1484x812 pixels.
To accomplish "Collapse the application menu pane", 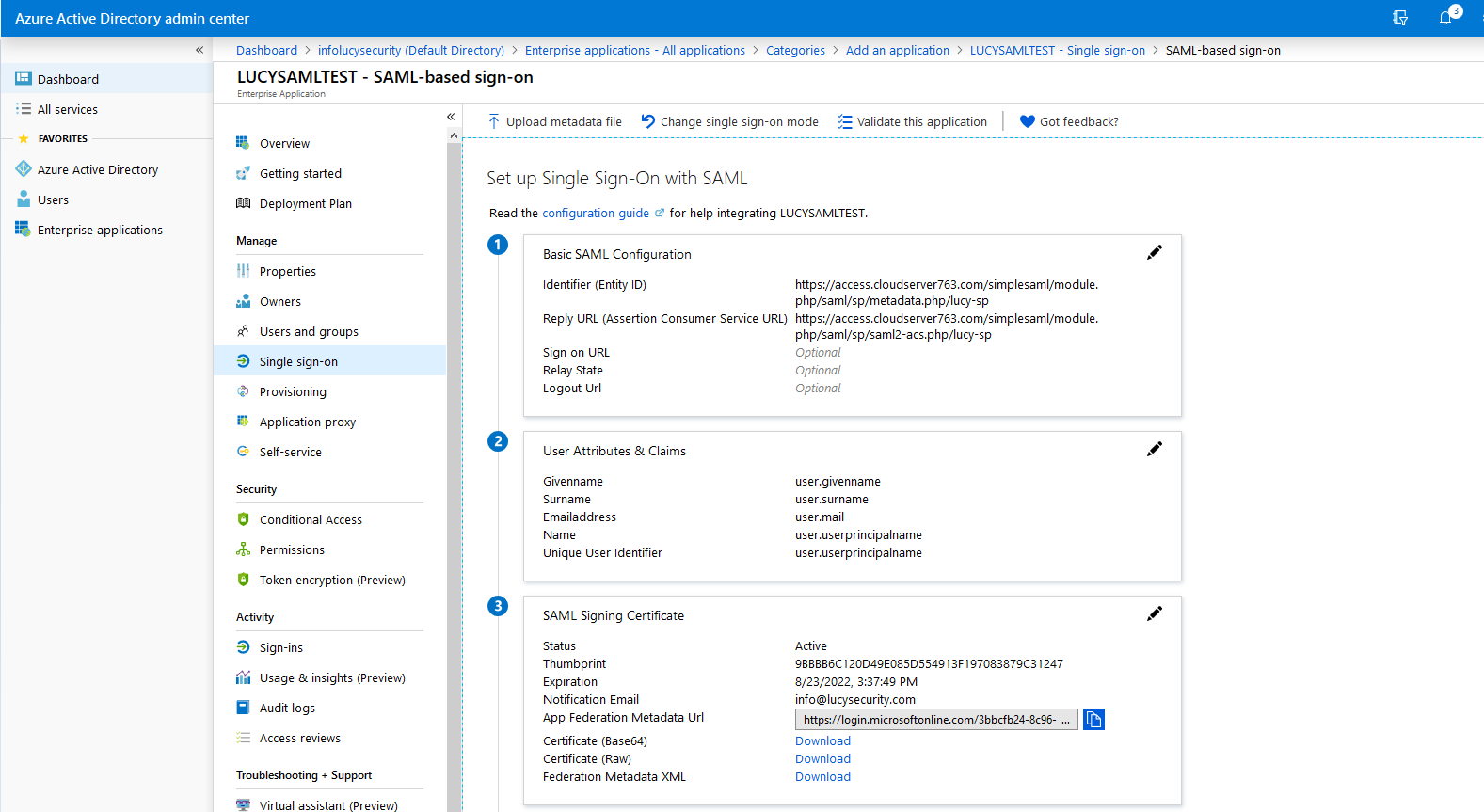I will point(451,117).
